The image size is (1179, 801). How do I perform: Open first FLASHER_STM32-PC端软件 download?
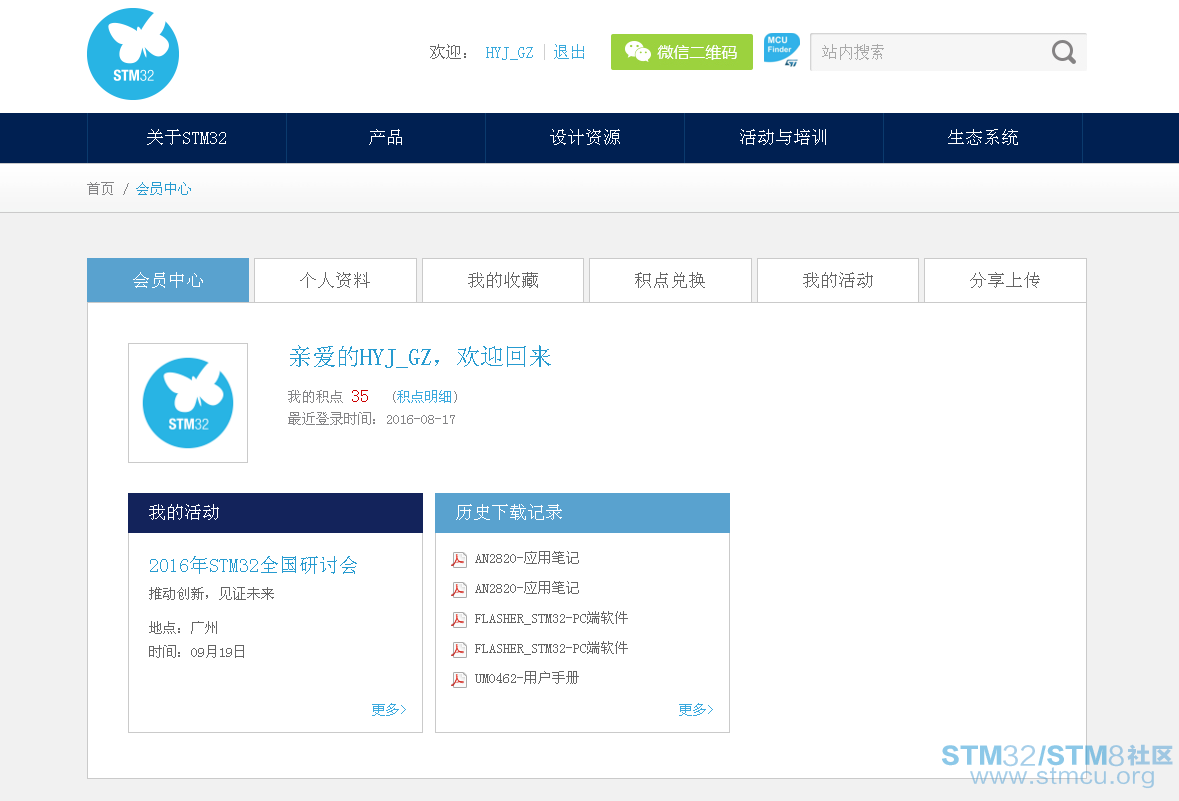(x=550, y=618)
